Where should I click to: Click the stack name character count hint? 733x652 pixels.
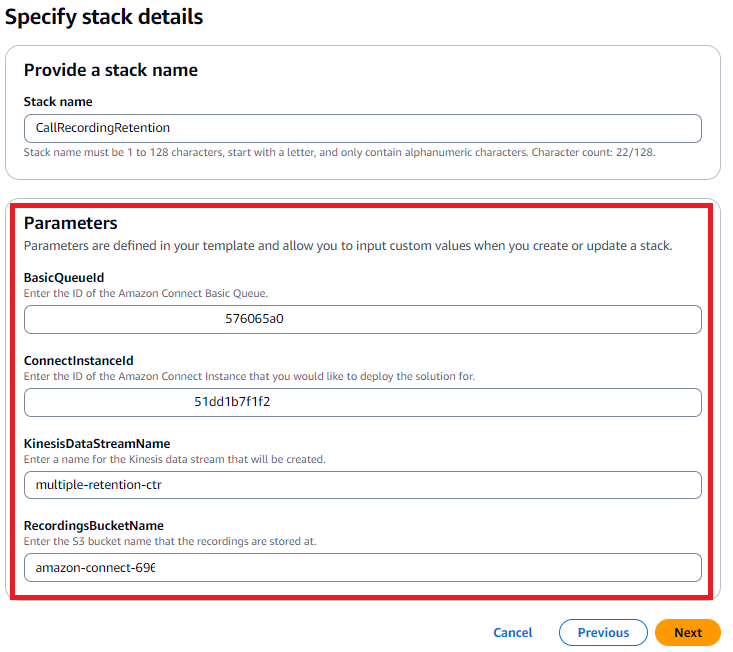[339, 153]
